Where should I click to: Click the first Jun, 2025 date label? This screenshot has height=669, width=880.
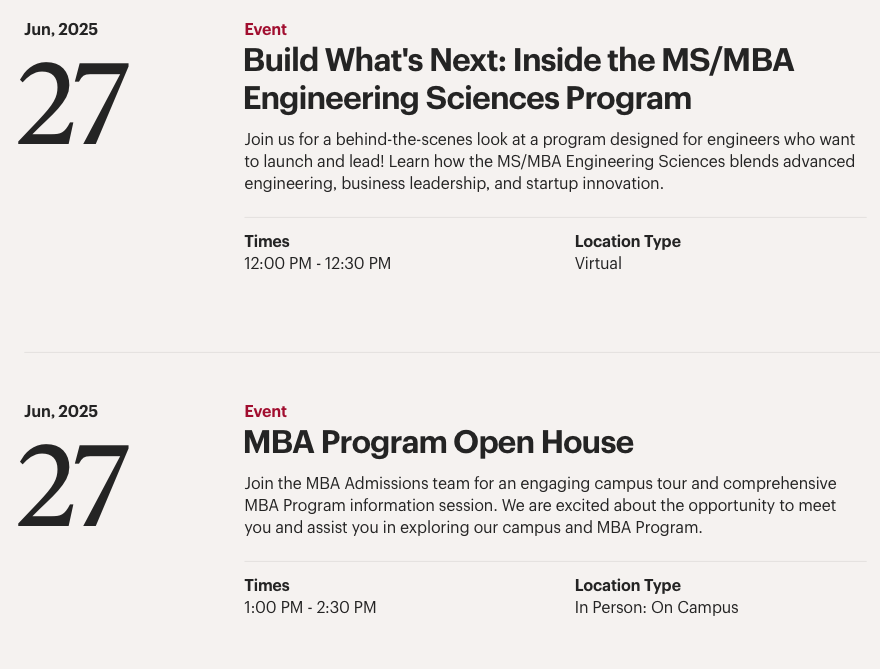(x=61, y=29)
